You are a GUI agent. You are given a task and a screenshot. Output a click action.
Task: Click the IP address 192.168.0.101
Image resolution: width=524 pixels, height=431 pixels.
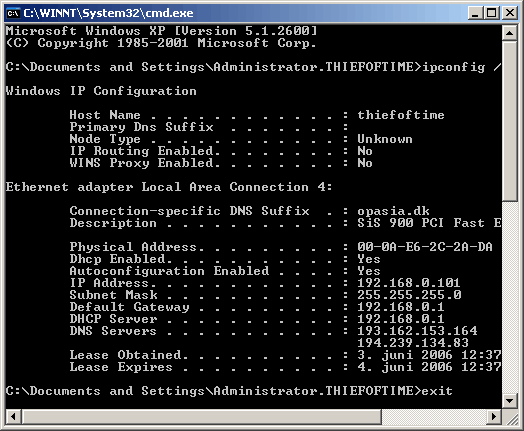click(409, 283)
